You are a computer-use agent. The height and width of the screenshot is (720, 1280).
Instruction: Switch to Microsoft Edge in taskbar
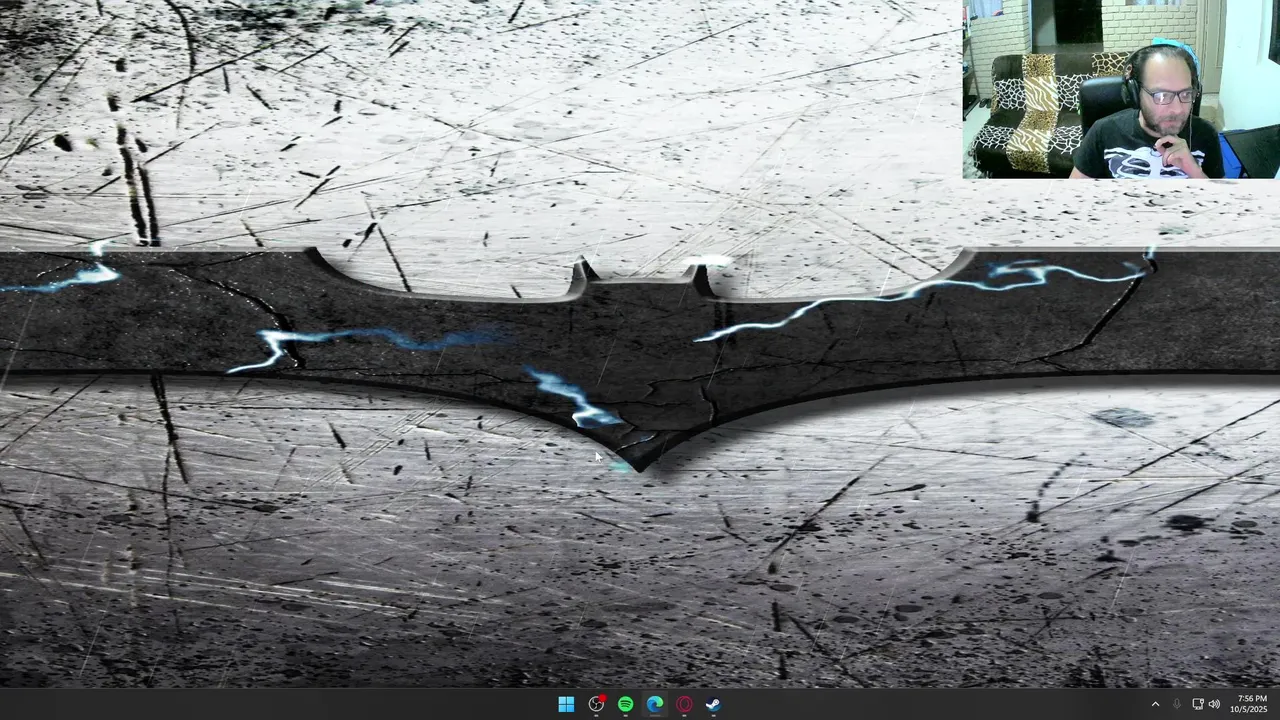click(x=655, y=704)
